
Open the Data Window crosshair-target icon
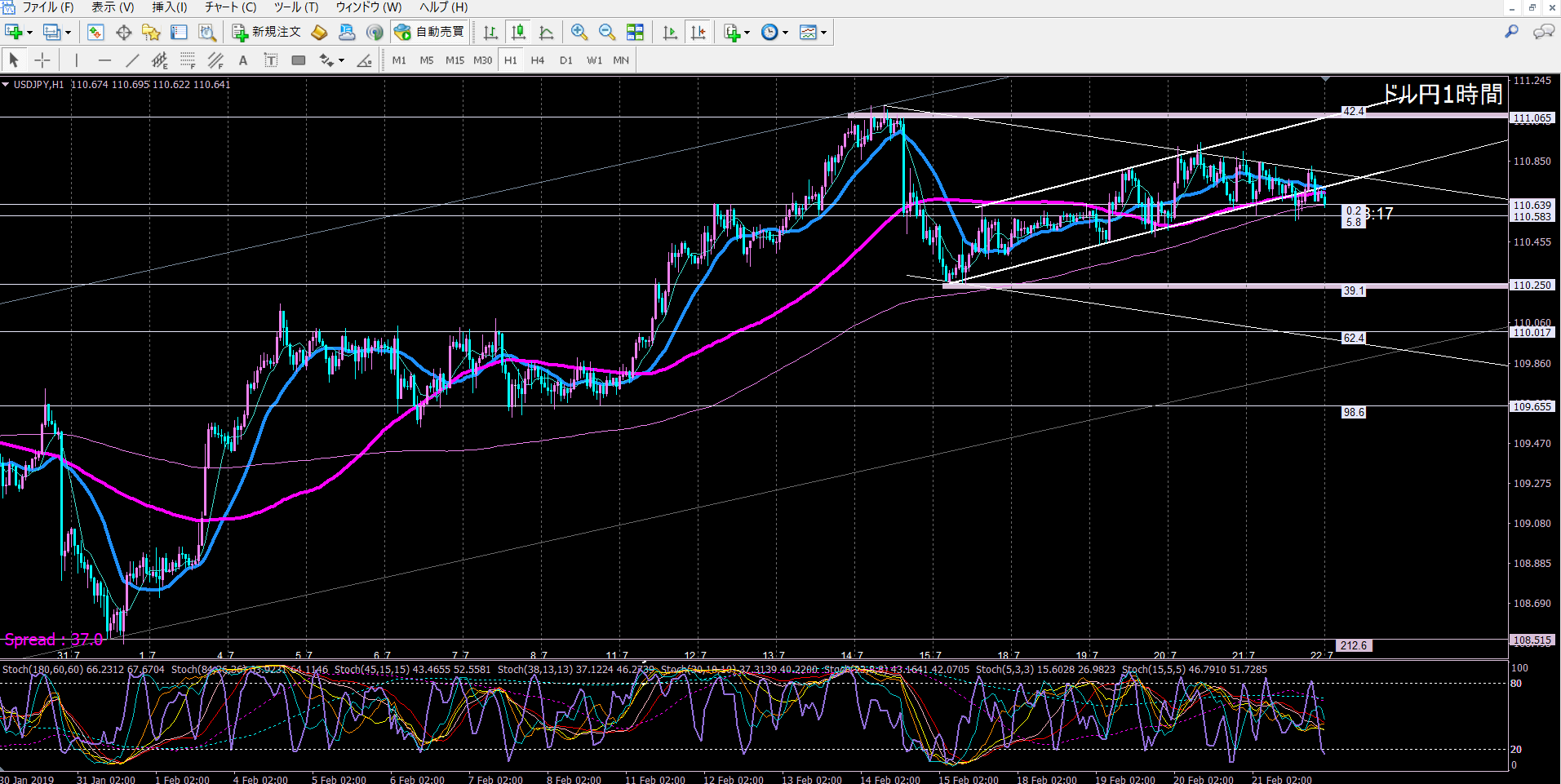124,32
